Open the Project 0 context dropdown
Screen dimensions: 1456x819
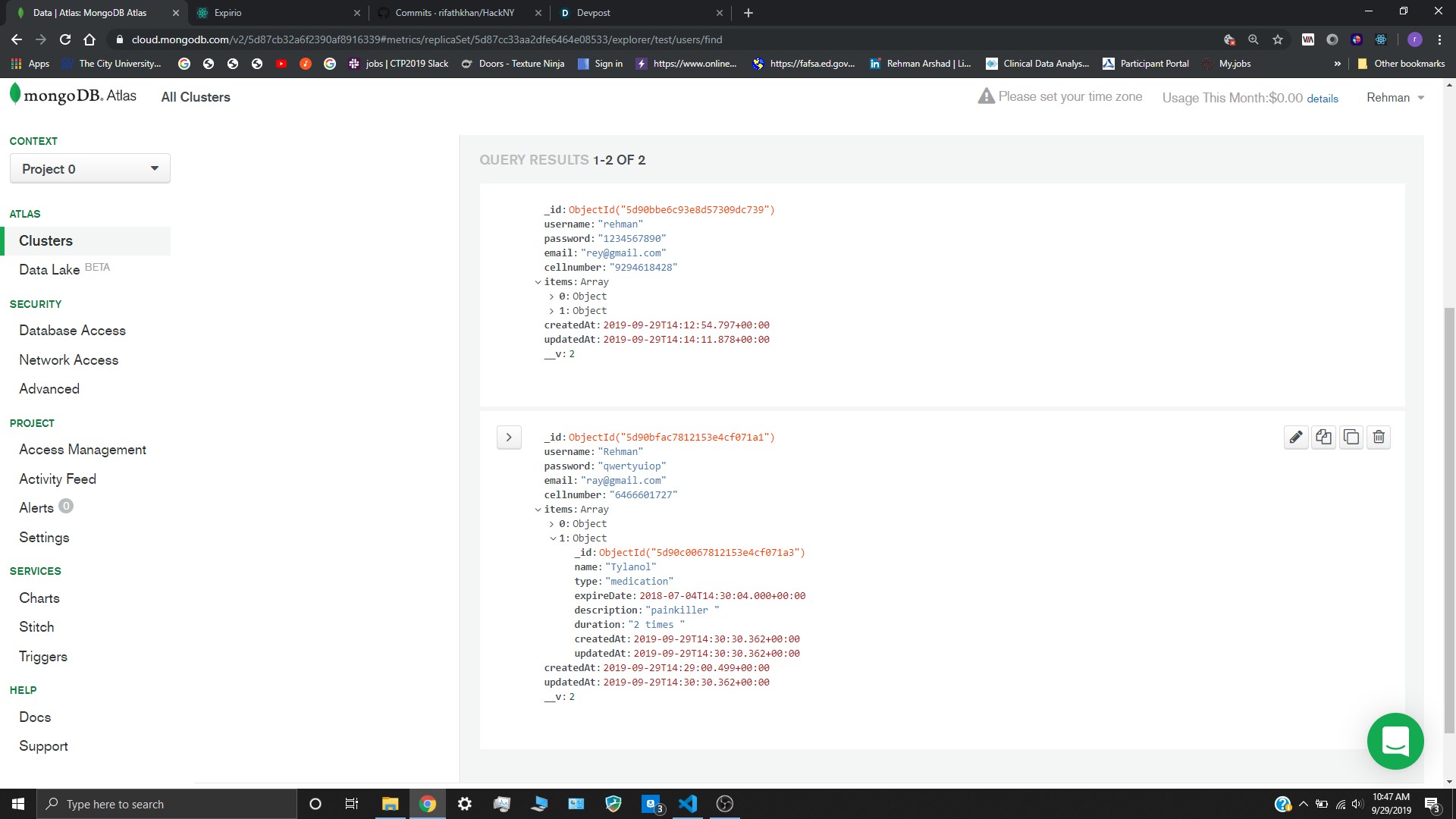89,168
